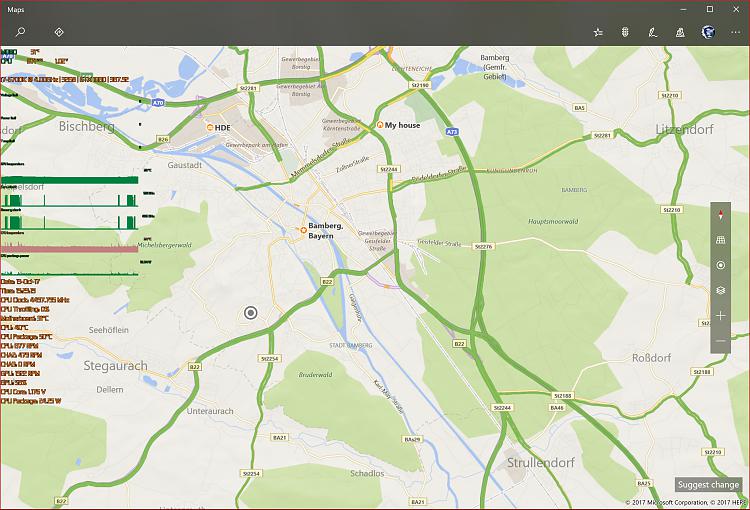Click the Schadlos place label
Viewport: 750px width, 510px height.
click(x=367, y=473)
